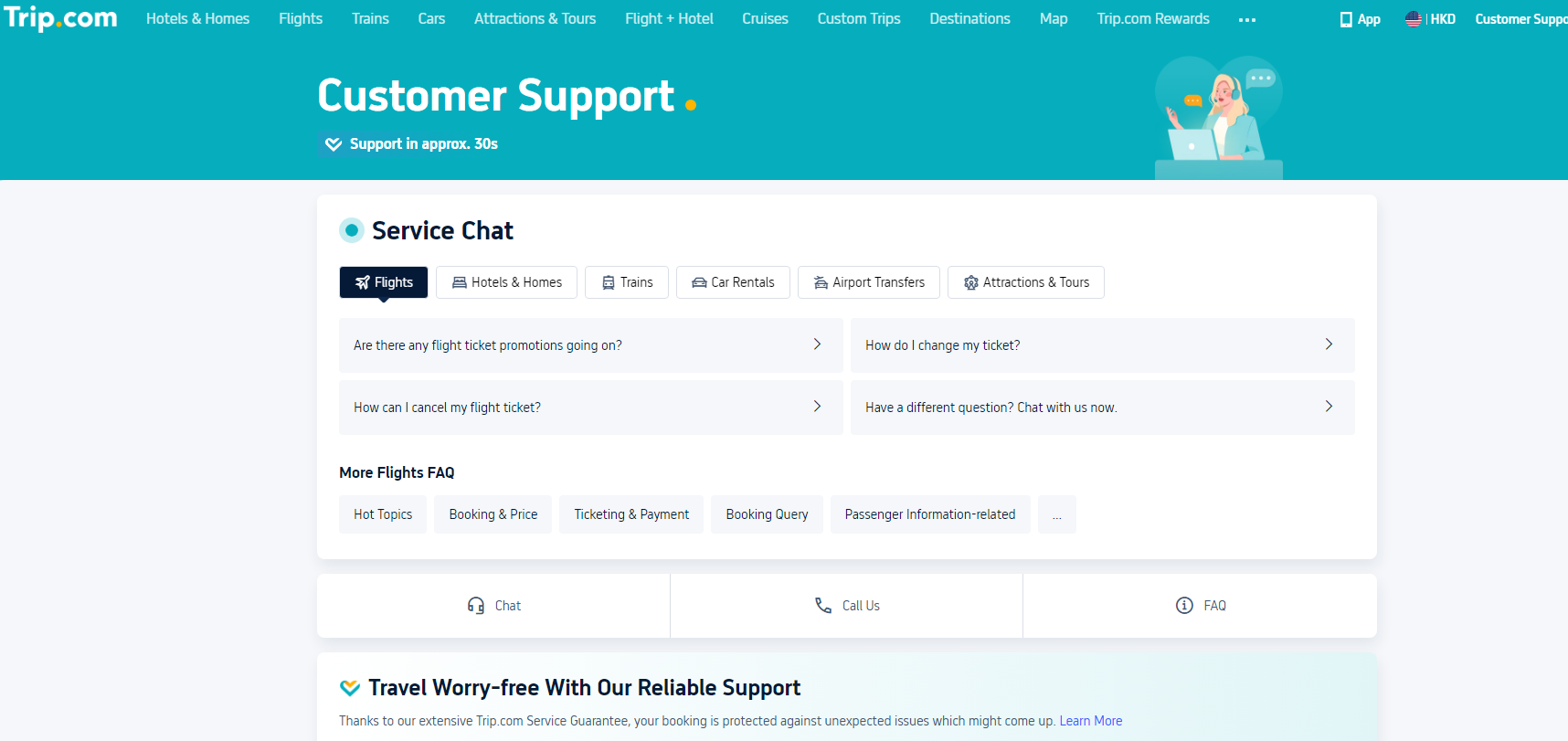Image resolution: width=1568 pixels, height=741 pixels.
Task: Click the Call Us phone icon
Action: 822,605
